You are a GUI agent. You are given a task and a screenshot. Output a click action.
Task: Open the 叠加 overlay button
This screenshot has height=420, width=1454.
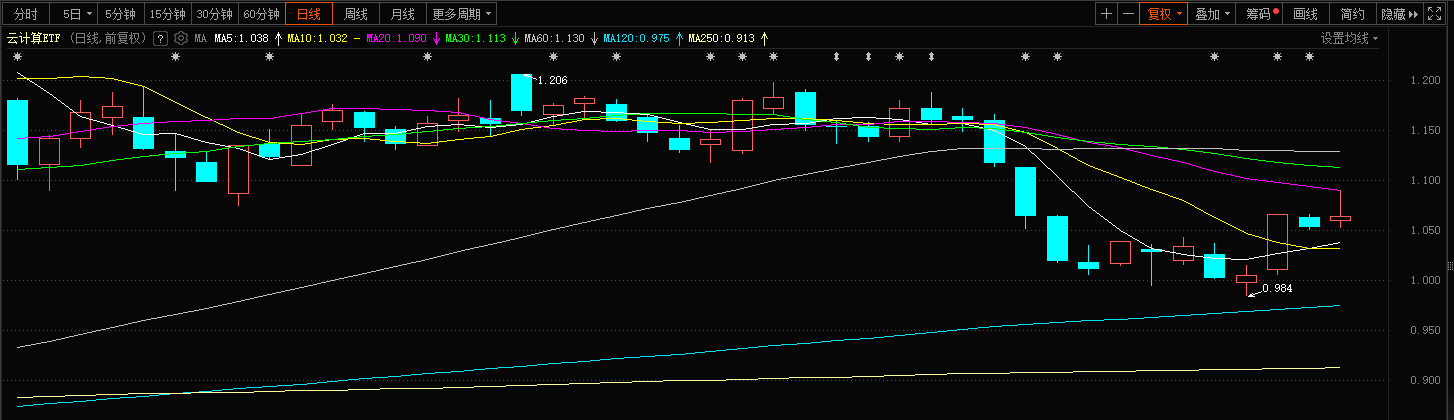point(1212,14)
